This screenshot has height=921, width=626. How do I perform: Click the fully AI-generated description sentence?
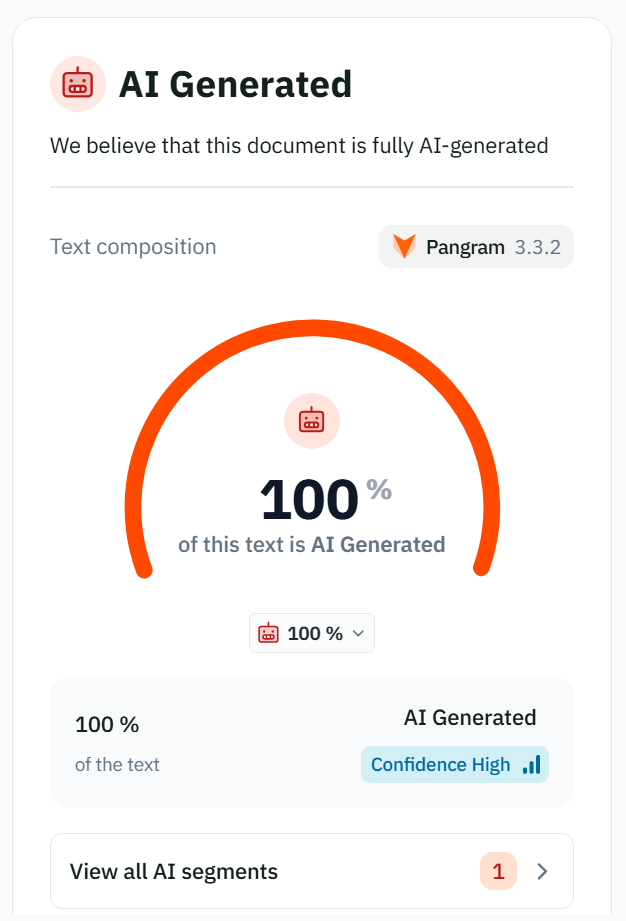point(299,146)
